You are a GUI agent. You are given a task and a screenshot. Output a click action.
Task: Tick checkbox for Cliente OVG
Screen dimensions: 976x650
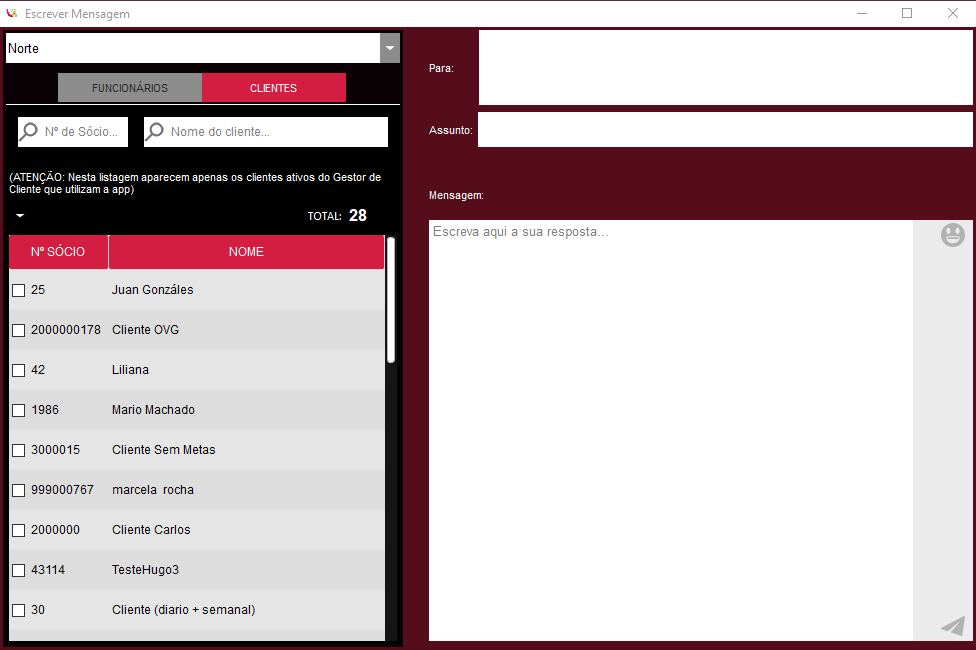coord(19,330)
